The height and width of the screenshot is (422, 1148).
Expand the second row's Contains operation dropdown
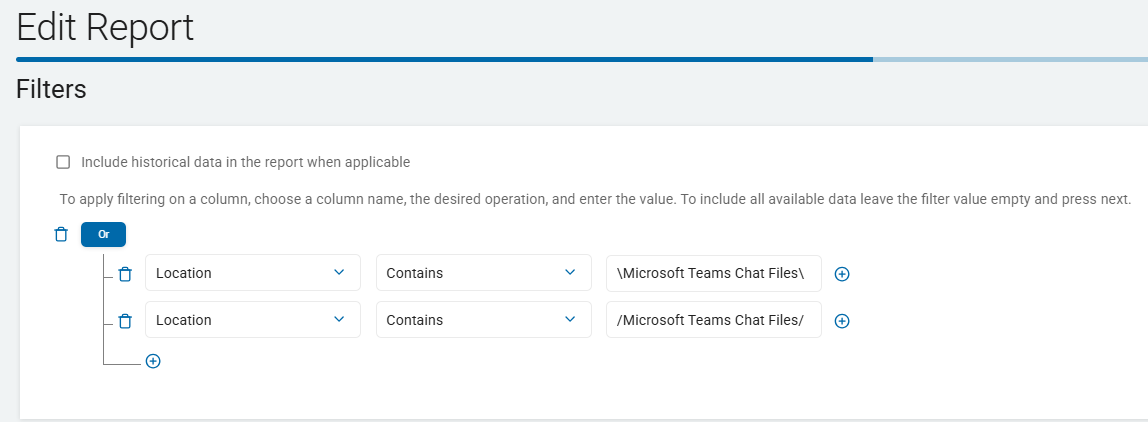[483, 320]
